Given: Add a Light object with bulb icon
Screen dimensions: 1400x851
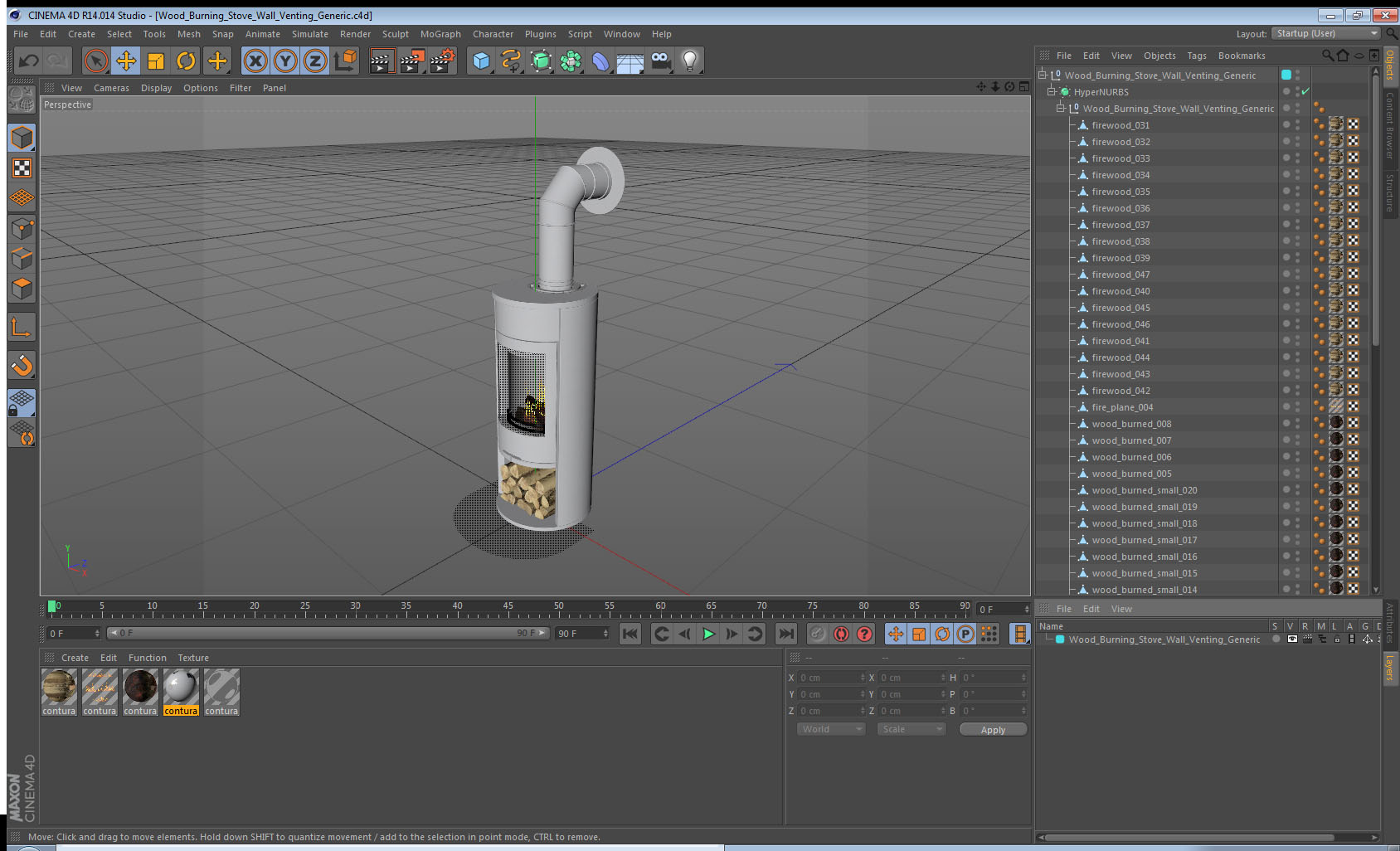Looking at the screenshot, I should click(x=690, y=61).
